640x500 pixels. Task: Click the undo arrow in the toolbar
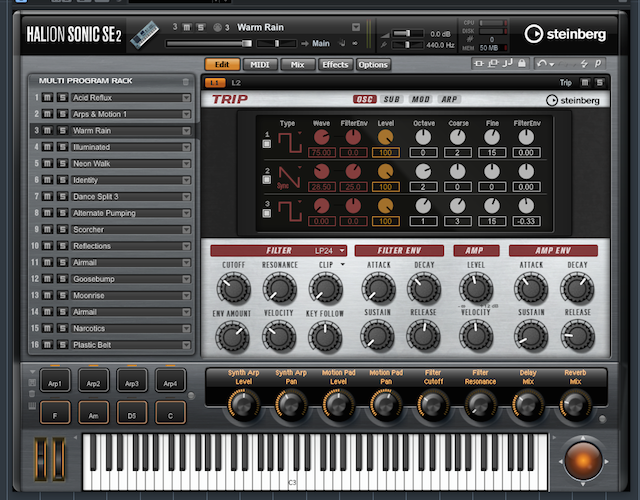(541, 64)
